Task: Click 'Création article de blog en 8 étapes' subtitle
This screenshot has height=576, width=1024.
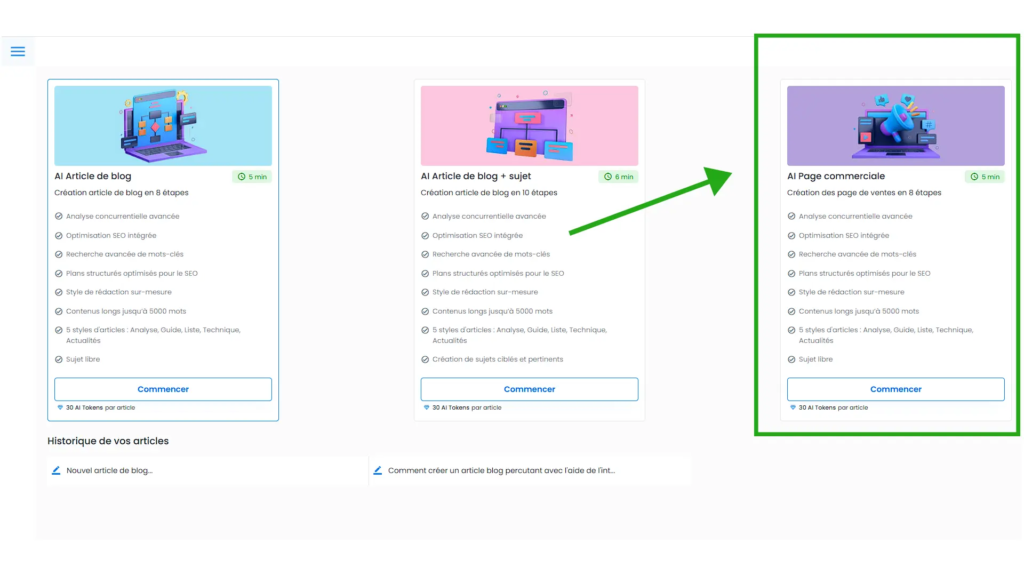Action: pos(121,193)
